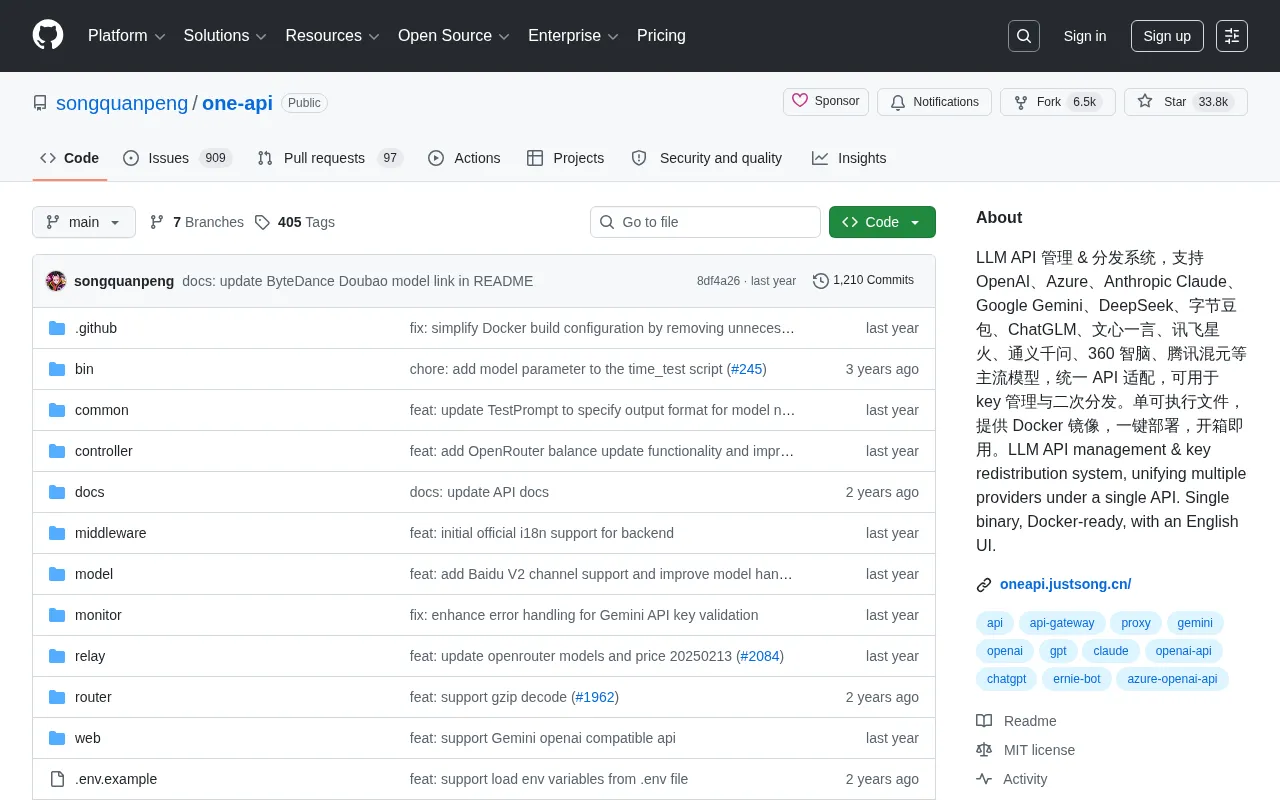The image size is (1280, 800).
Task: Switch to the Actions tab
Action: point(464,158)
